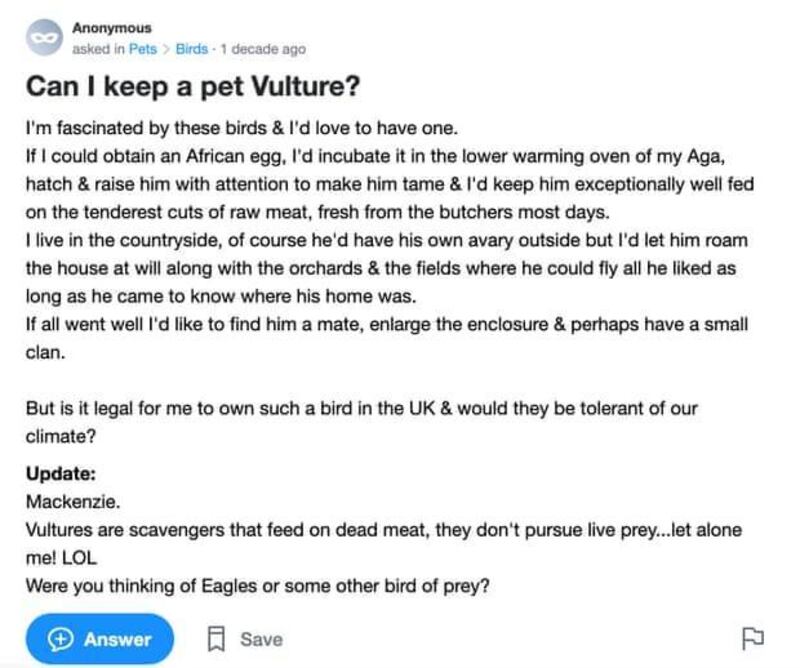Viewport: 800px width, 668px height.
Task: Click the 'Can I keep a pet Vulture?' title
Action: (x=192, y=88)
